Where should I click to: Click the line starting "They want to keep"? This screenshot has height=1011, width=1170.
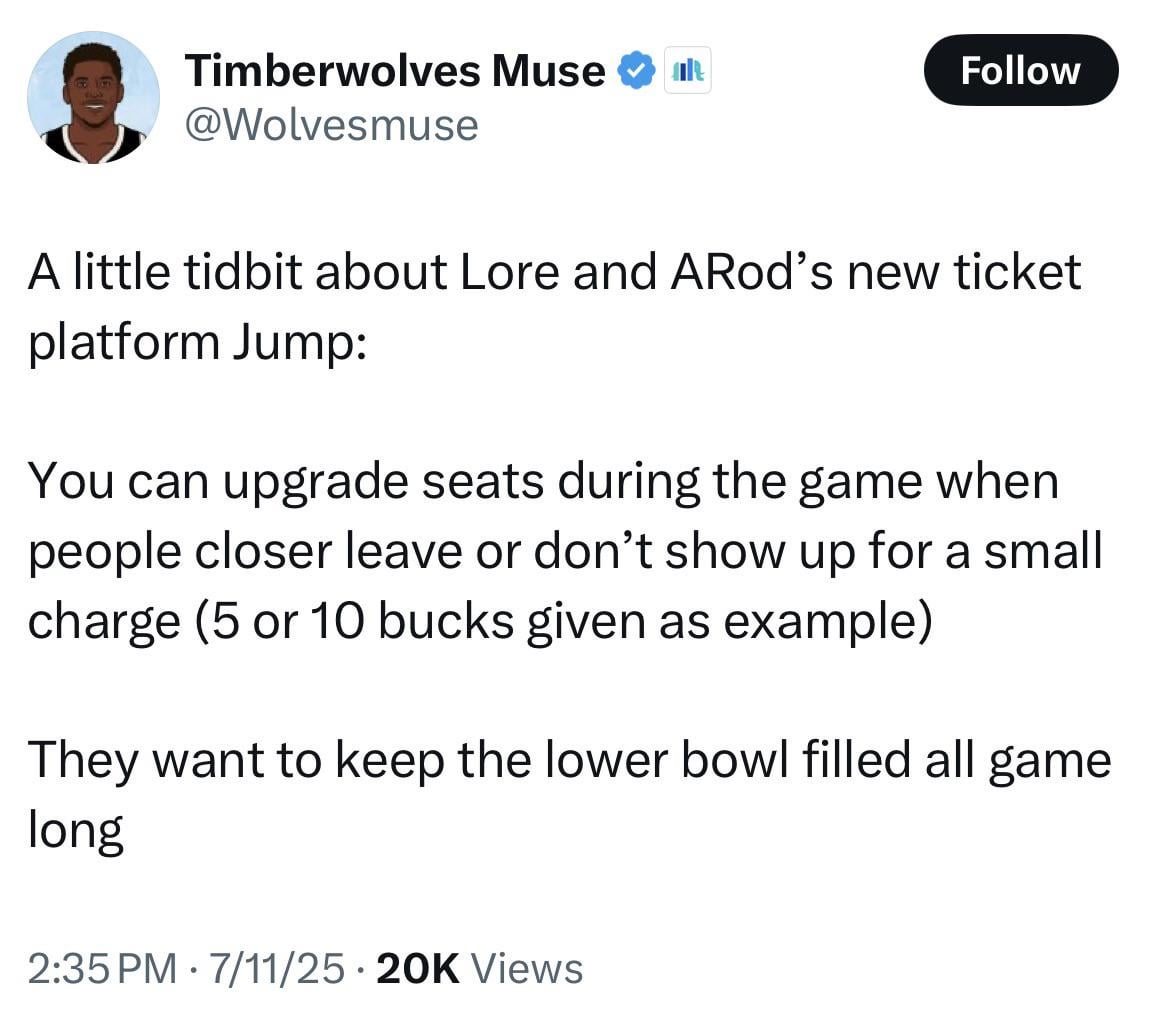[568, 760]
